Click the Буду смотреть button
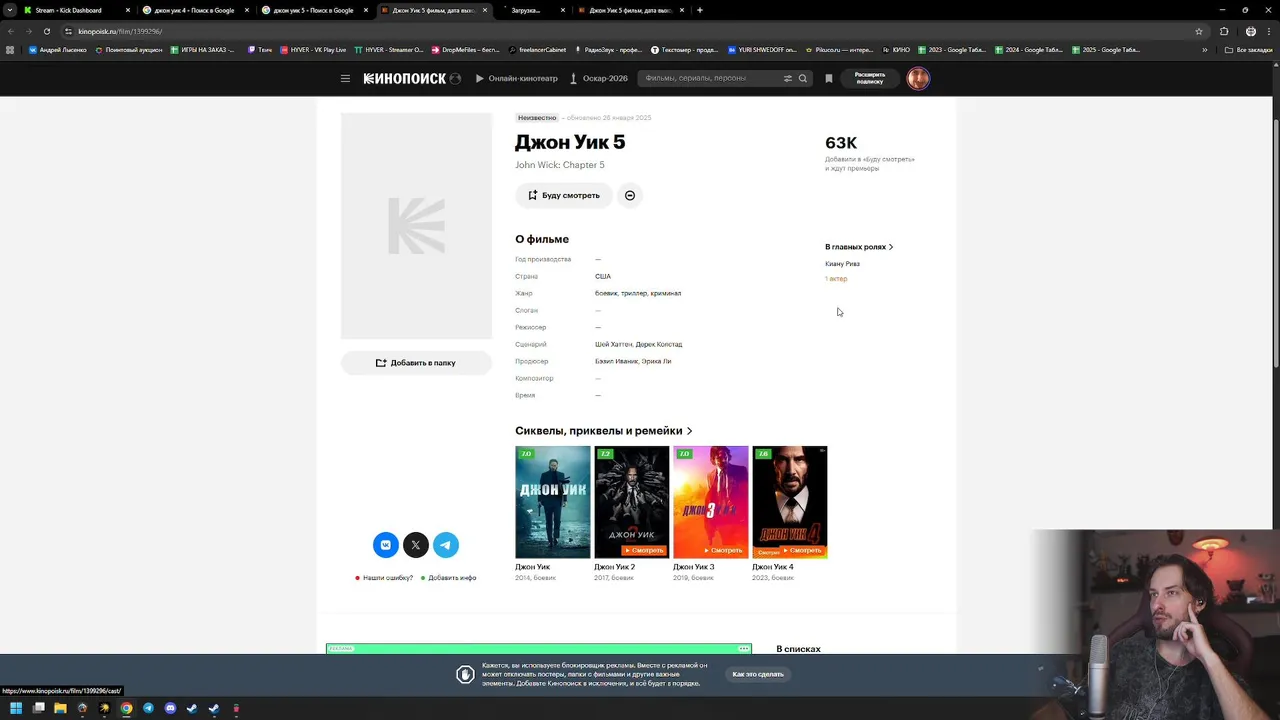This screenshot has width=1280, height=720. point(564,195)
